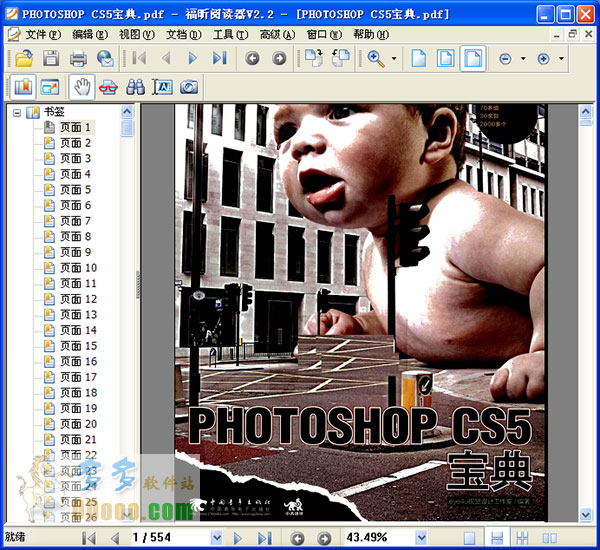Open the 工具(T) menu
The image size is (600, 550).
[x=230, y=35]
